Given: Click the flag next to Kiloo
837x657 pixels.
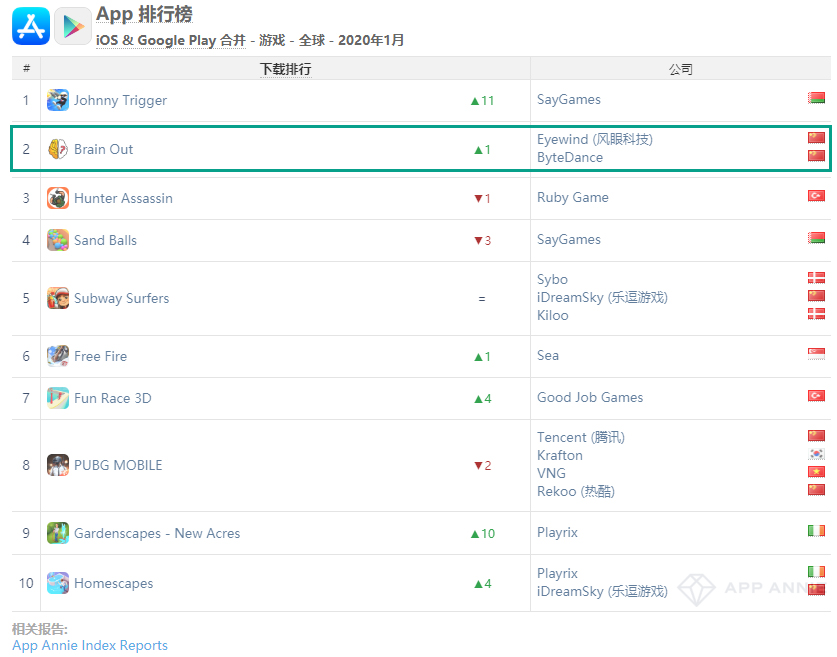Looking at the screenshot, I should (816, 314).
